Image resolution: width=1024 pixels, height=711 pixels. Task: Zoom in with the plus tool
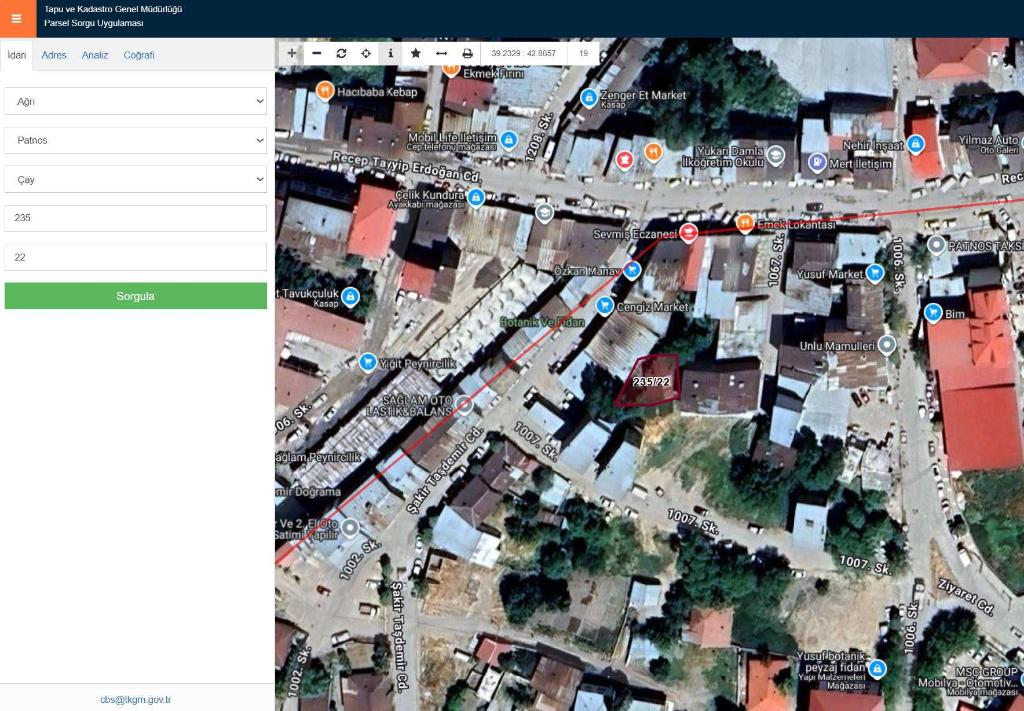[x=291, y=54]
